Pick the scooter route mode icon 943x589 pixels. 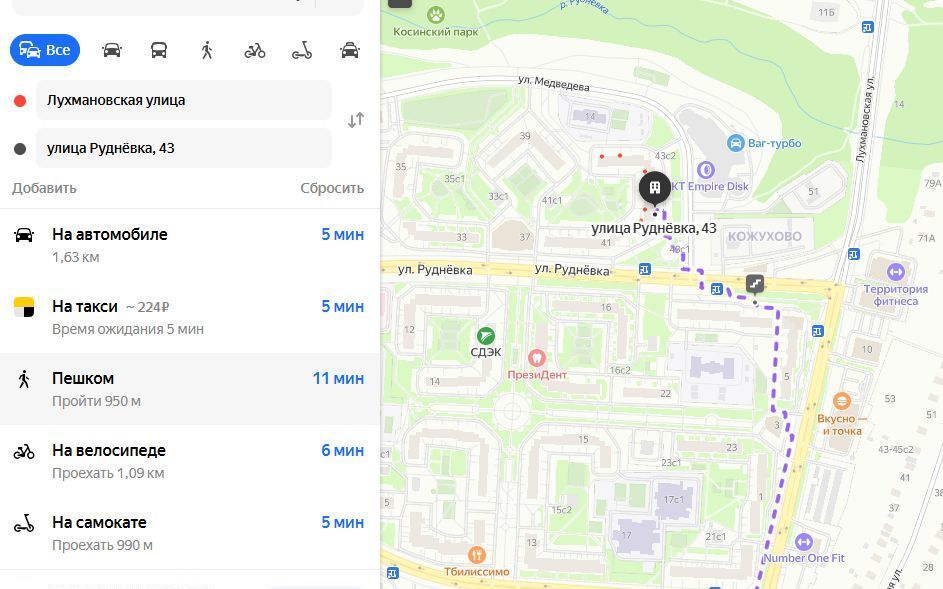point(302,50)
